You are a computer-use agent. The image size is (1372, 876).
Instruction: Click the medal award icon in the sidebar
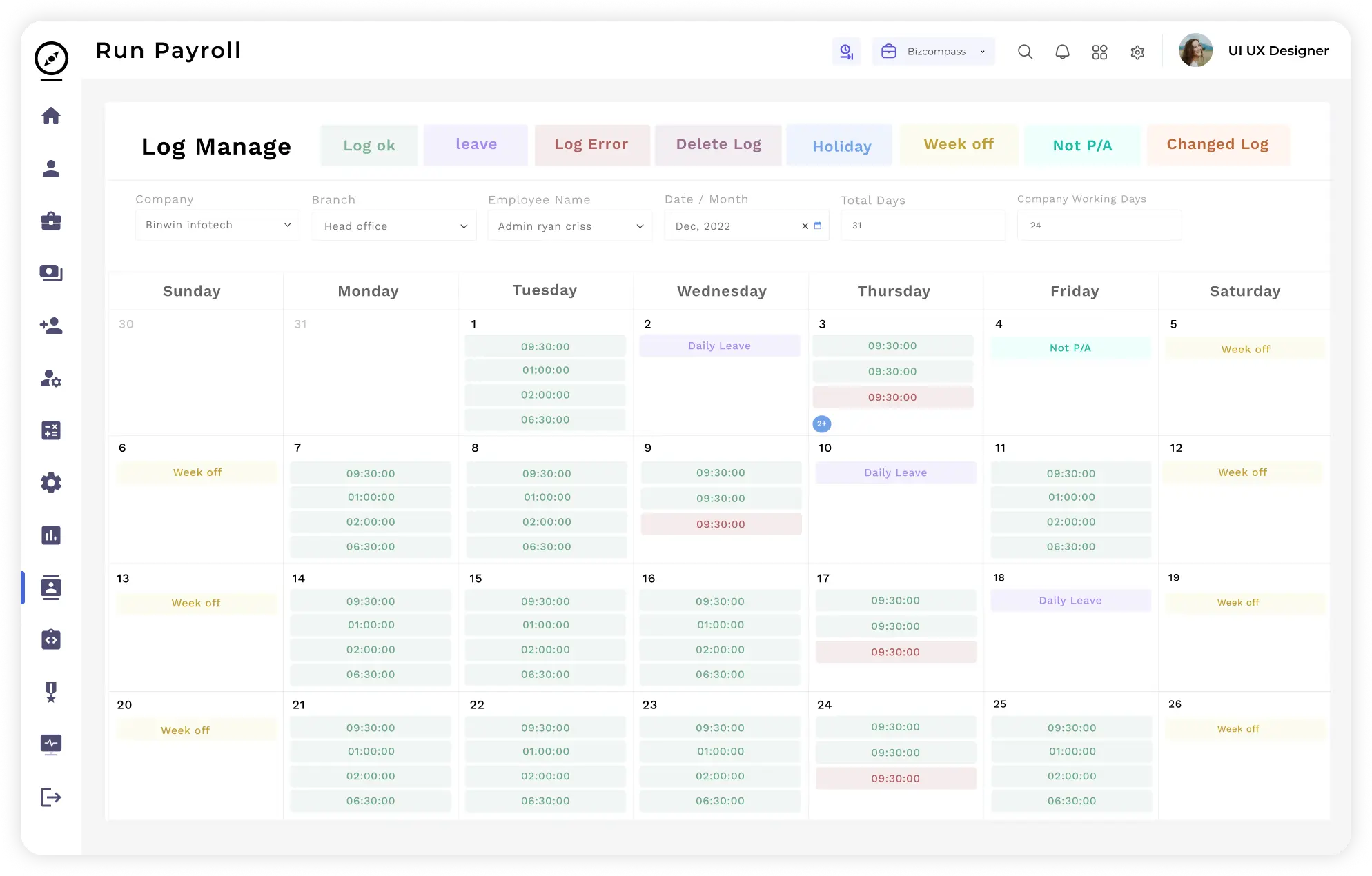click(51, 692)
